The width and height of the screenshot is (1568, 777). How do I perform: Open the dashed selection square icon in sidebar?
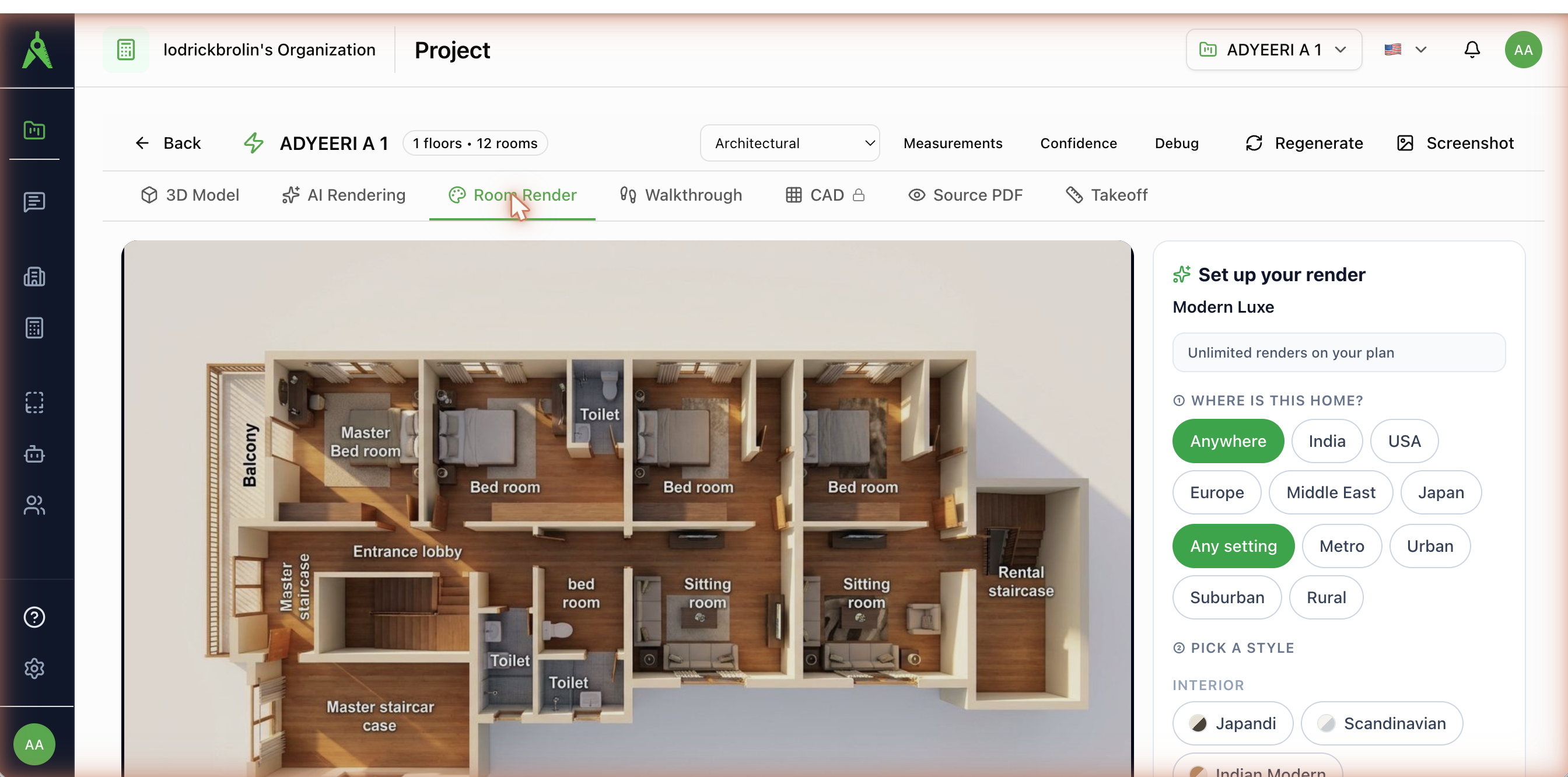tap(34, 402)
